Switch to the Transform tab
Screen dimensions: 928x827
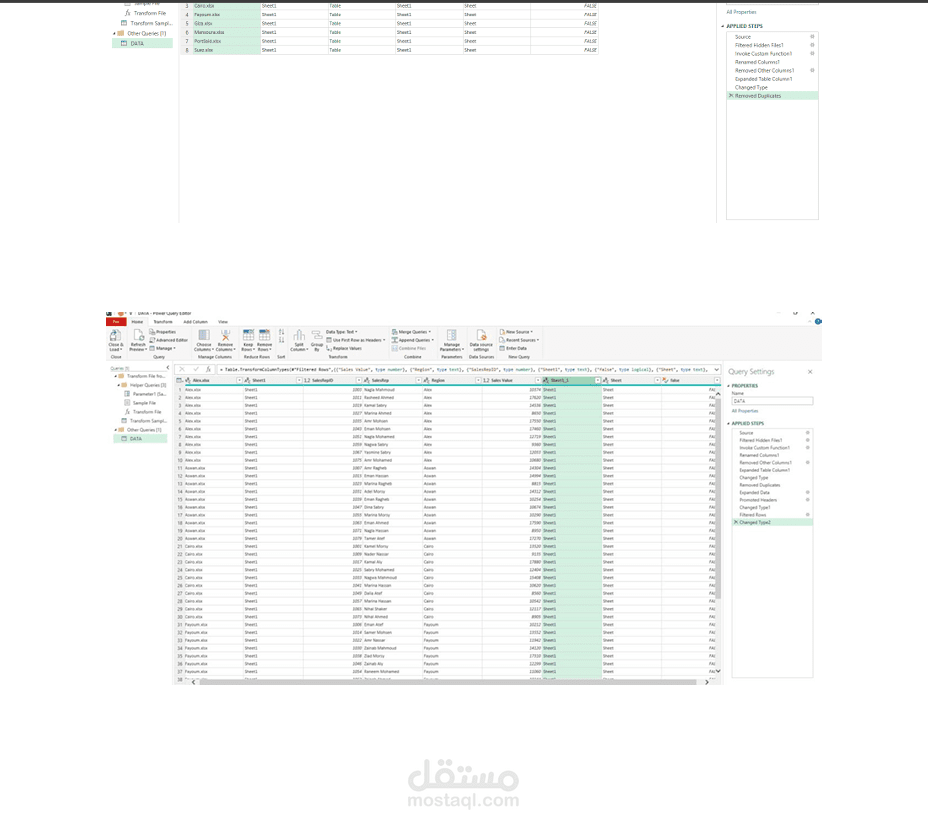[163, 322]
